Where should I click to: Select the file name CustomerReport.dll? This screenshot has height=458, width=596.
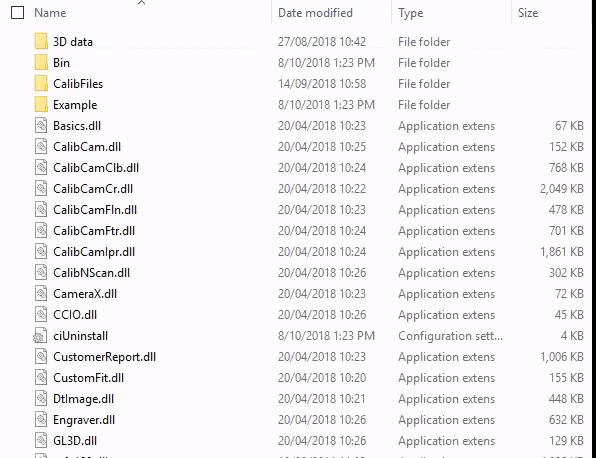coord(105,357)
